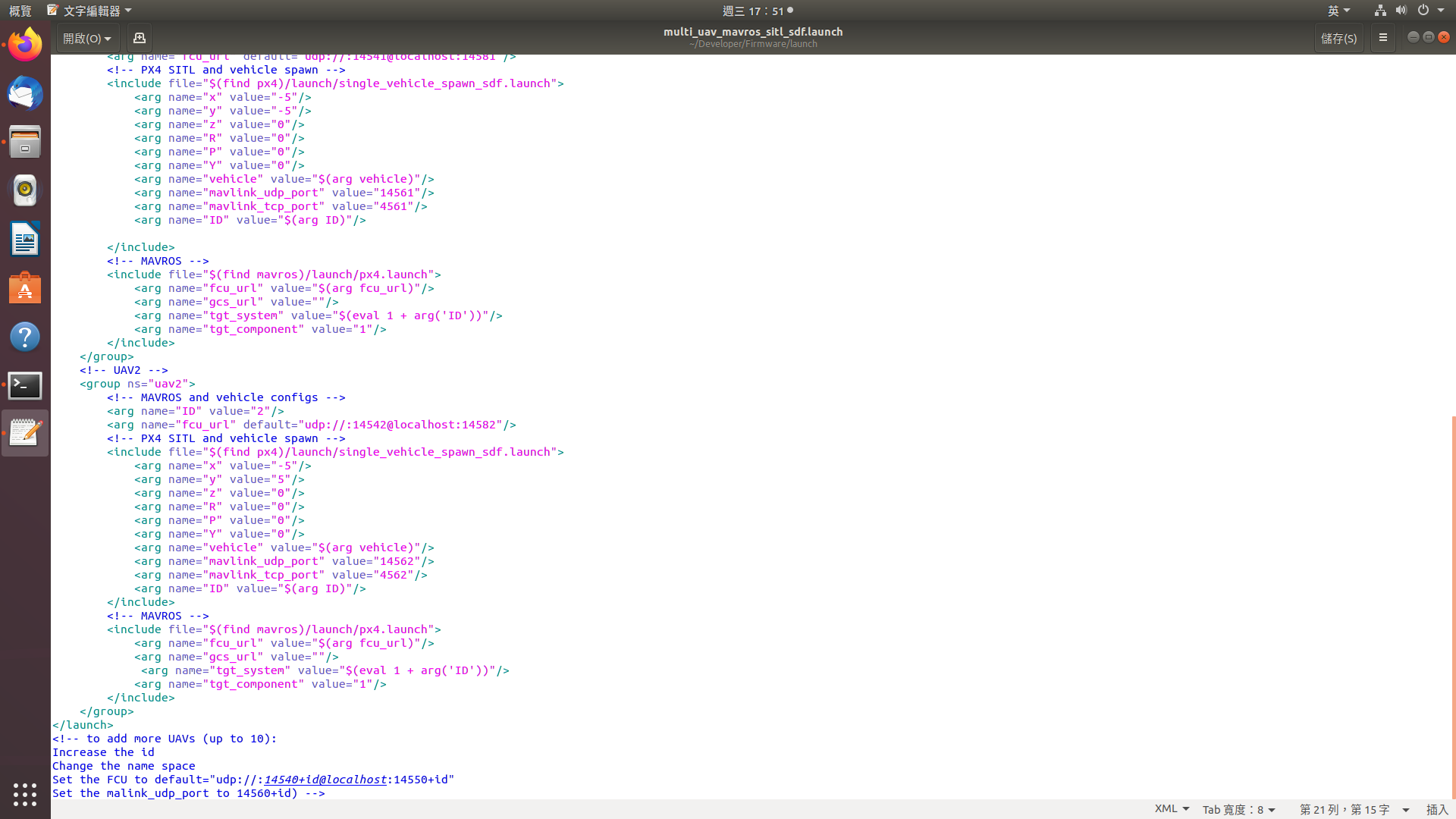Click the new document icon button
1456x819 pixels.
coord(139,38)
